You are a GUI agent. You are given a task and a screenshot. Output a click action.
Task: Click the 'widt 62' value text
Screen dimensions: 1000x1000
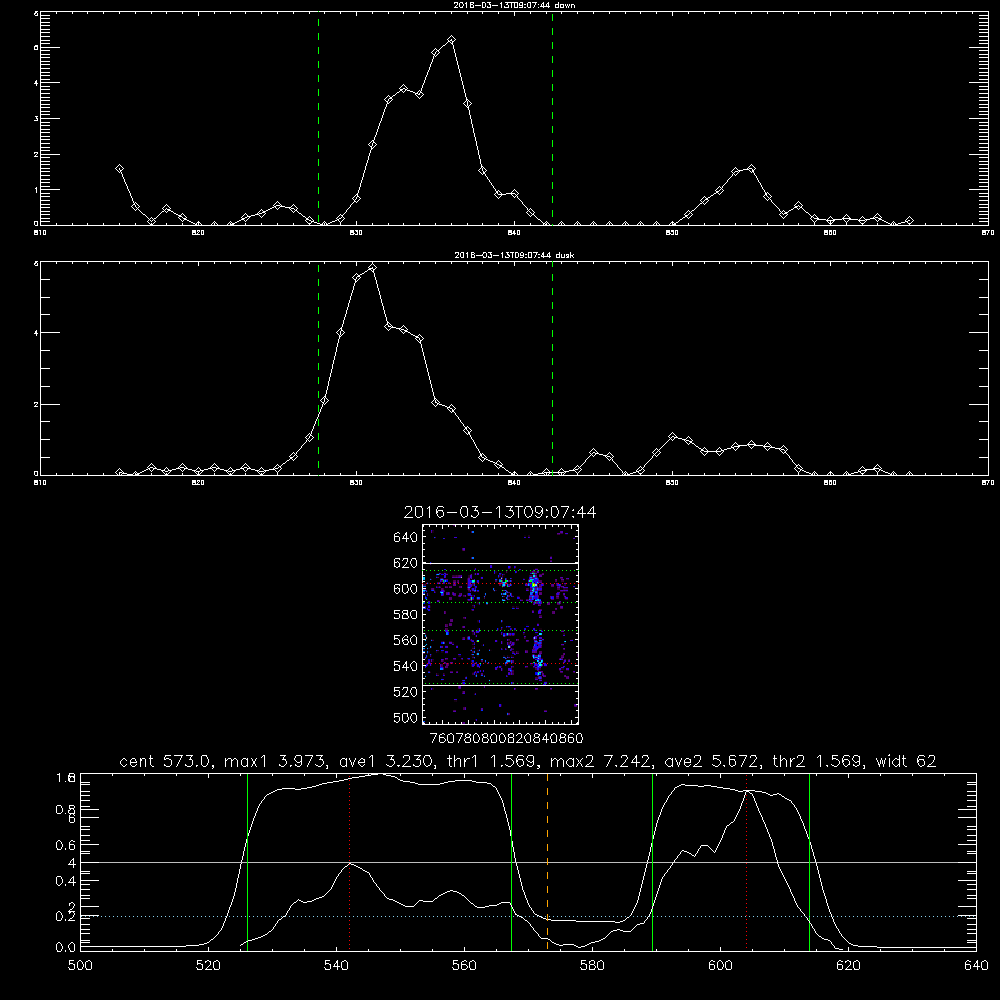click(906, 761)
